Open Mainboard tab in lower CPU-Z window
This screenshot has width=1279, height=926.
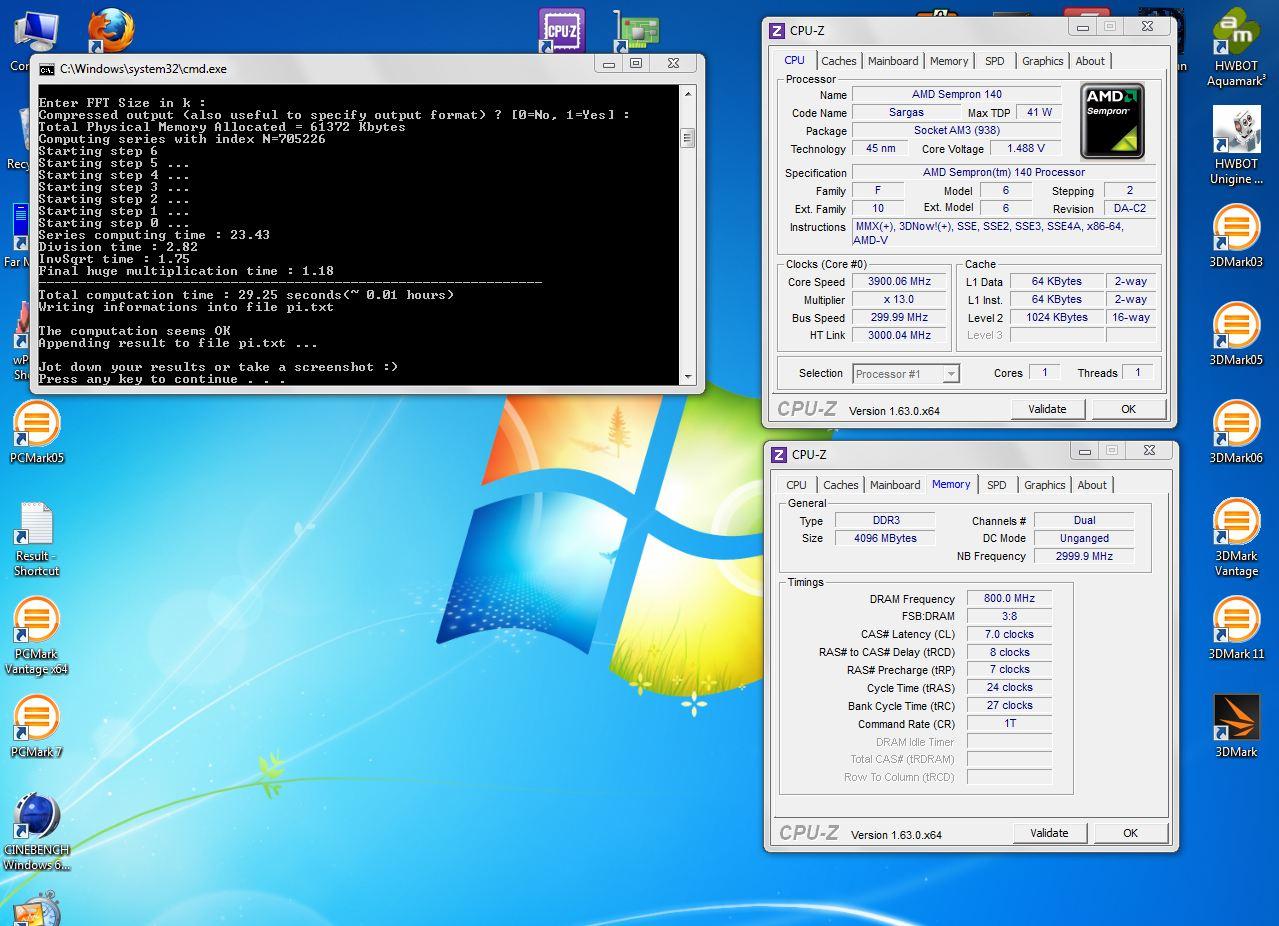coord(895,485)
